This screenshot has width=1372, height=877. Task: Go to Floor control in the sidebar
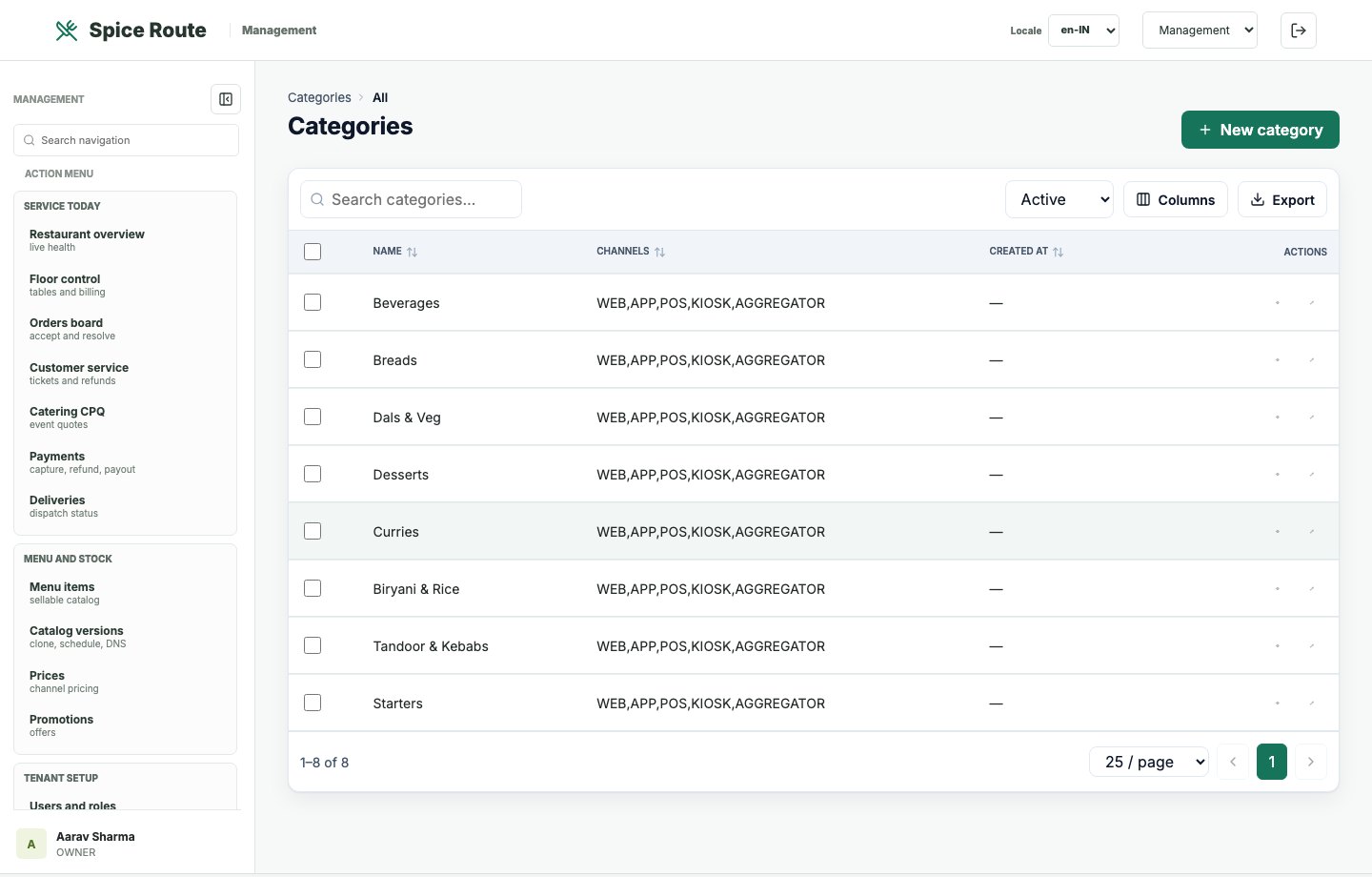125,285
